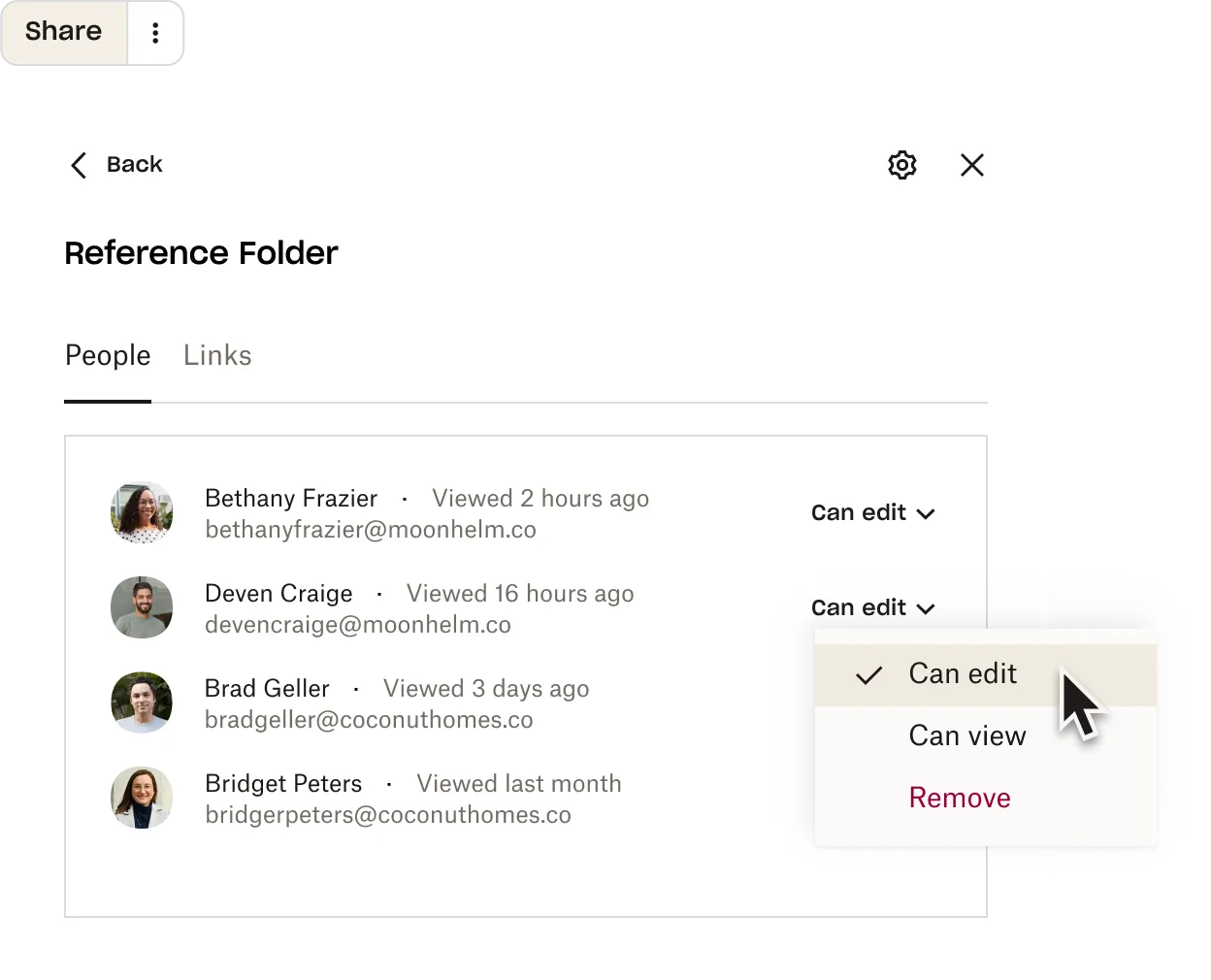Click Bridget Peters' profile avatar
The height and width of the screenshot is (980, 1211).
(142, 798)
